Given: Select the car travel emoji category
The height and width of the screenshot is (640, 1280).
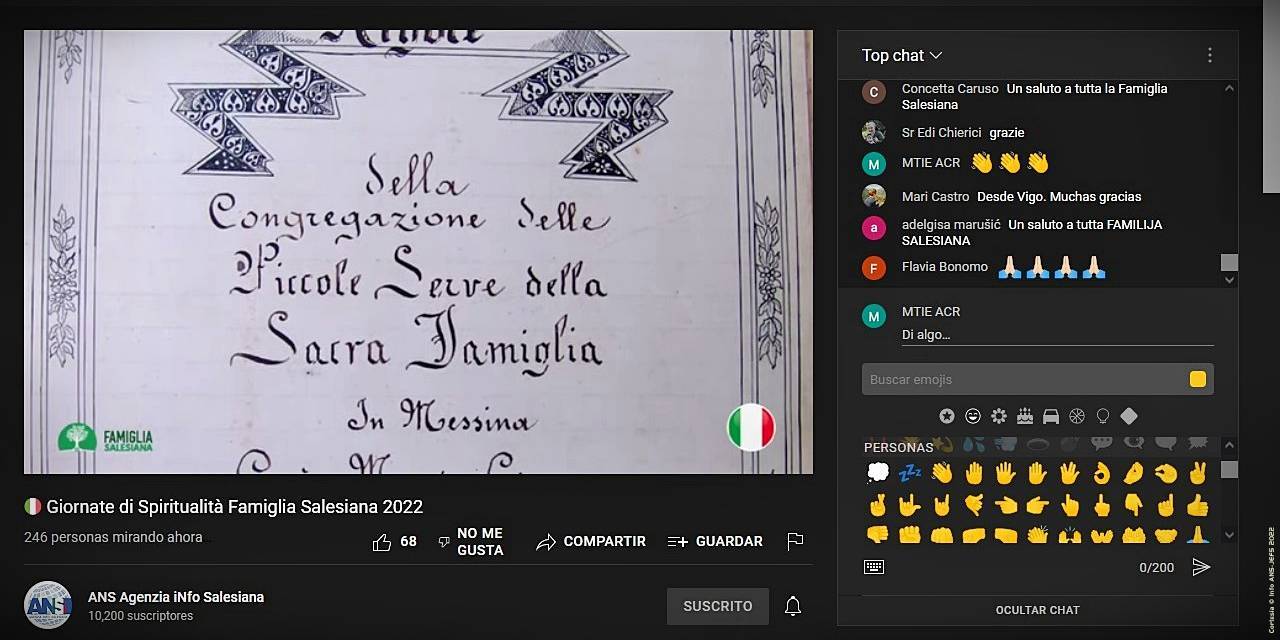Looking at the screenshot, I should tap(1051, 416).
